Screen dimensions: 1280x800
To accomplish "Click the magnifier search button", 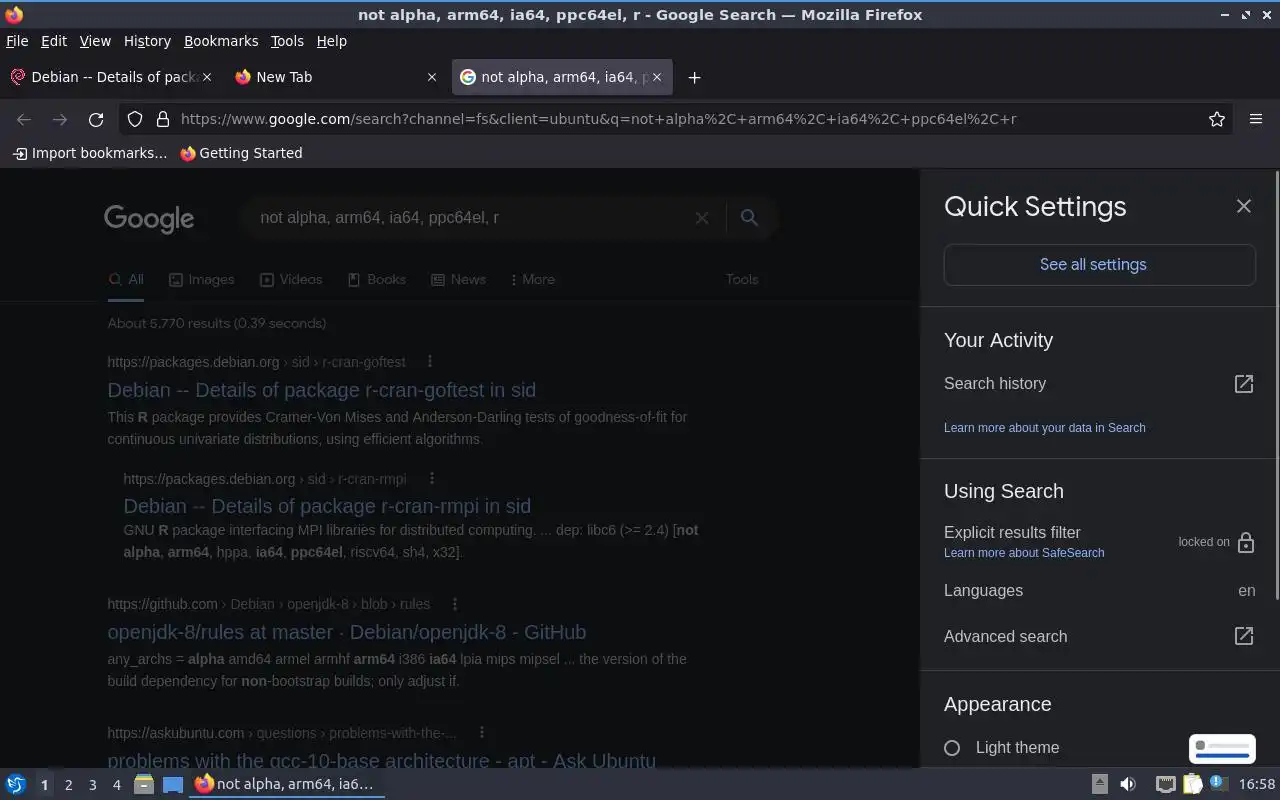I will [x=749, y=217].
